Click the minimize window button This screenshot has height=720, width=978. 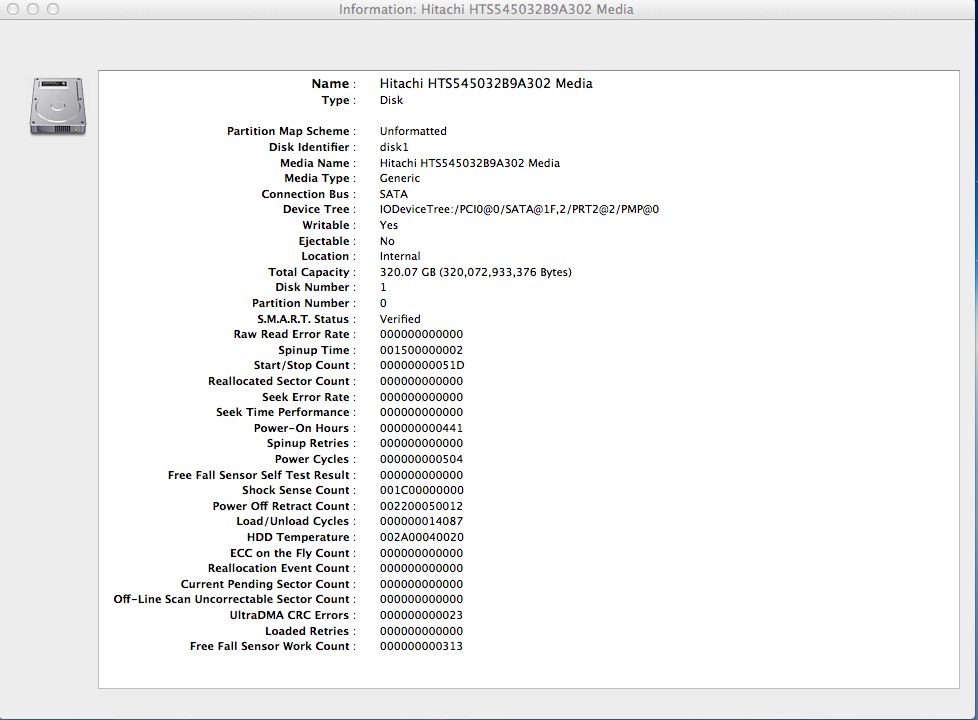[x=33, y=9]
